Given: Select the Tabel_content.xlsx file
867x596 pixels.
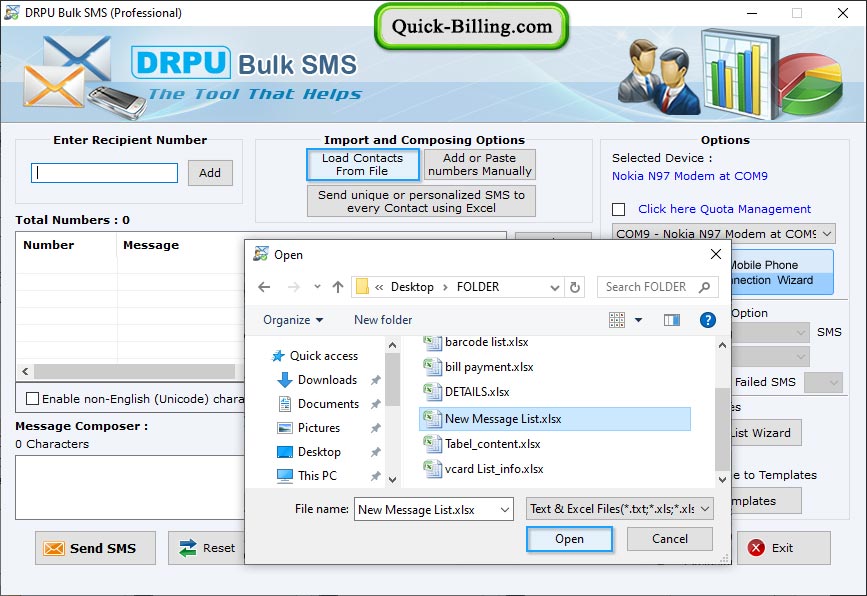Looking at the screenshot, I should point(482,444).
